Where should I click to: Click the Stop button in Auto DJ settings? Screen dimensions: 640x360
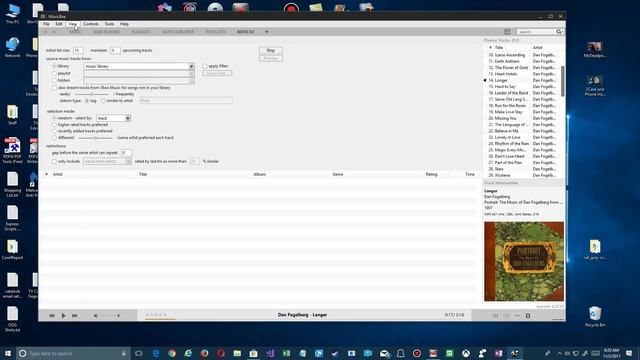click(x=271, y=50)
